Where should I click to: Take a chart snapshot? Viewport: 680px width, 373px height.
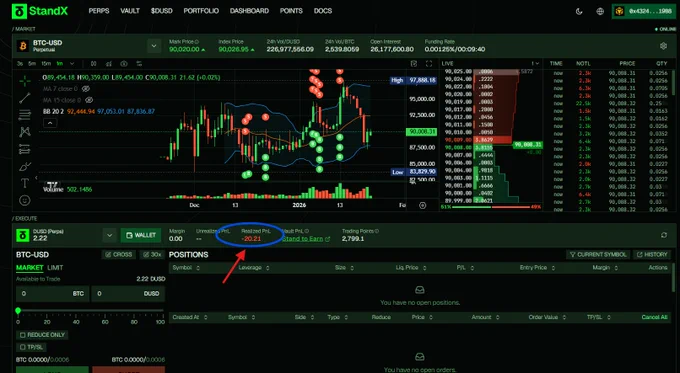coord(414,64)
